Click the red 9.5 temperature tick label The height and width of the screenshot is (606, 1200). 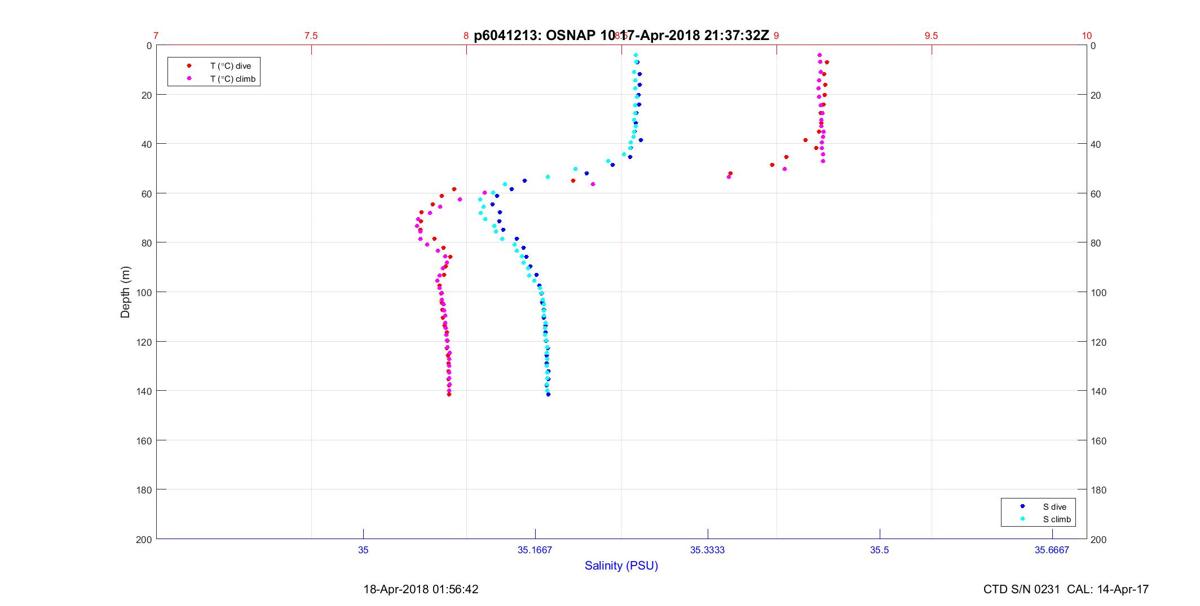(x=931, y=35)
